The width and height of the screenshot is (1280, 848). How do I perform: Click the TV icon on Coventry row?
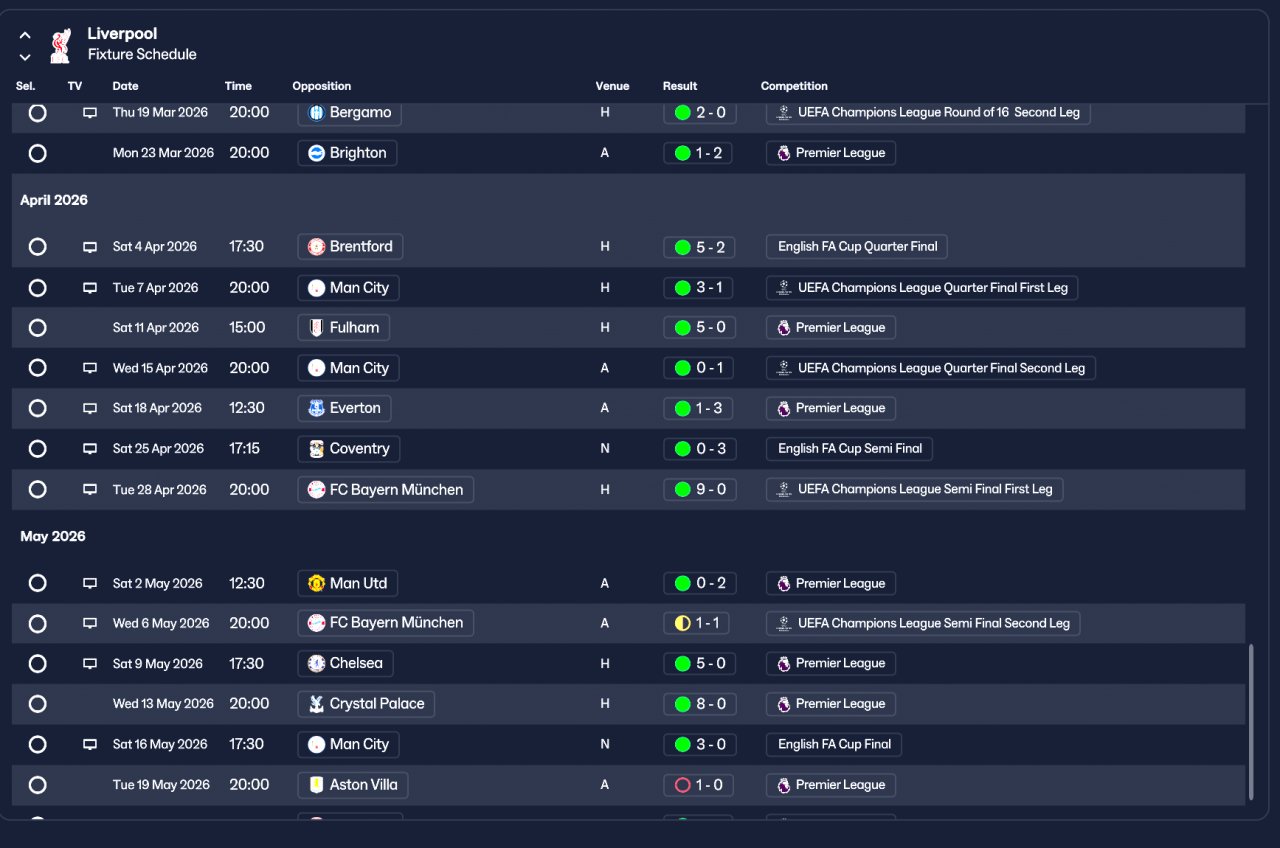coord(90,449)
